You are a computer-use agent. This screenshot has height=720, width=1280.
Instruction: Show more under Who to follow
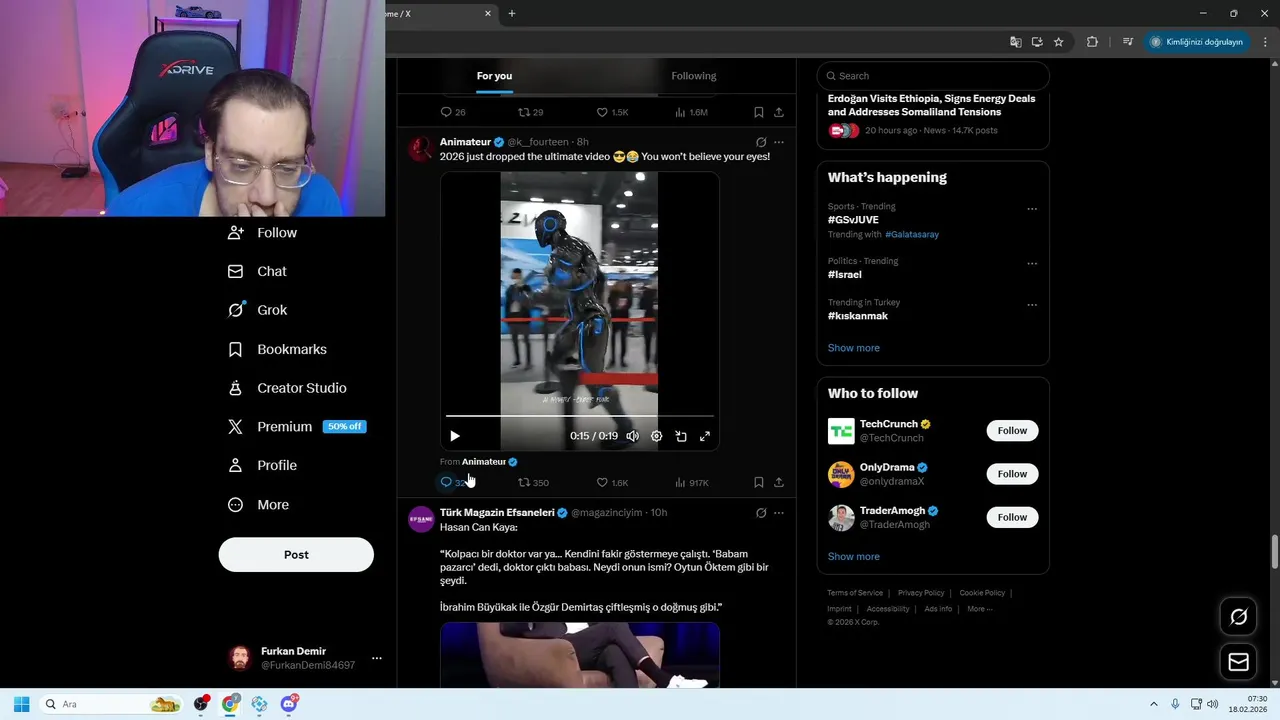(854, 557)
